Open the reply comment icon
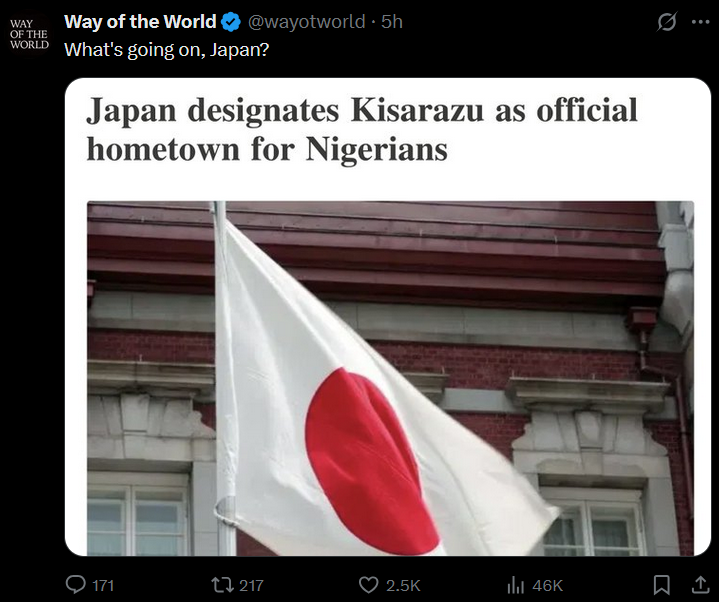719x602 pixels. click(76, 585)
